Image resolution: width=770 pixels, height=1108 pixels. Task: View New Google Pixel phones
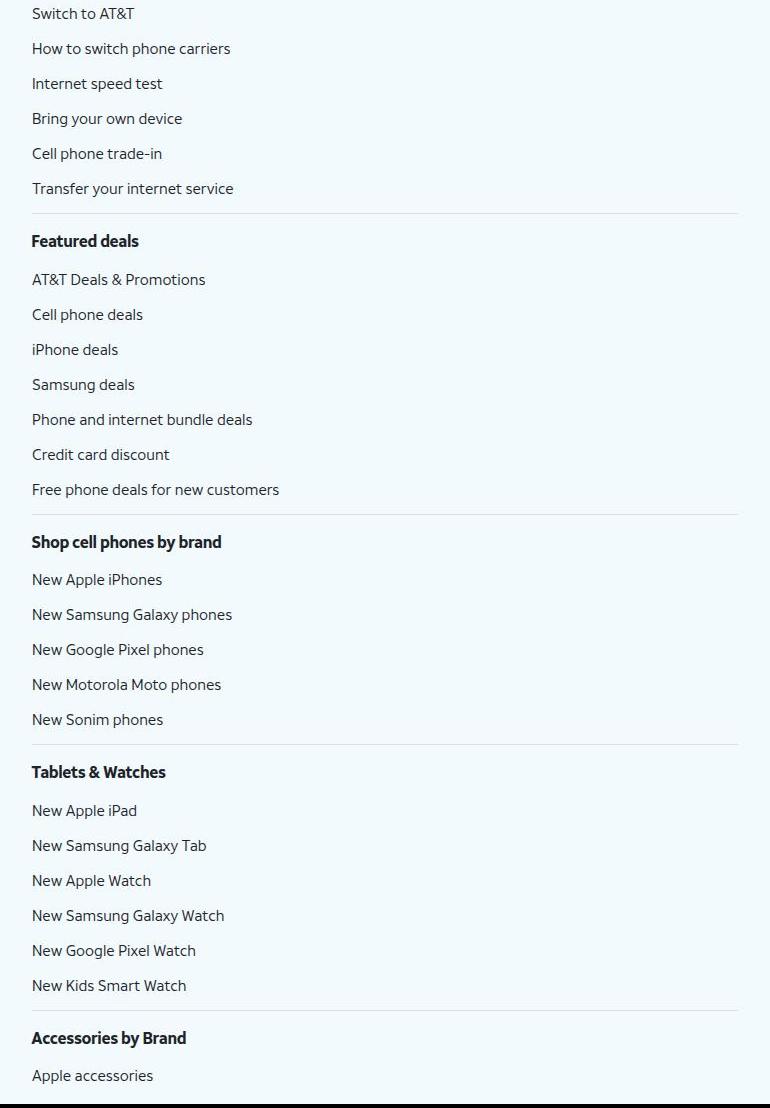[x=117, y=650]
